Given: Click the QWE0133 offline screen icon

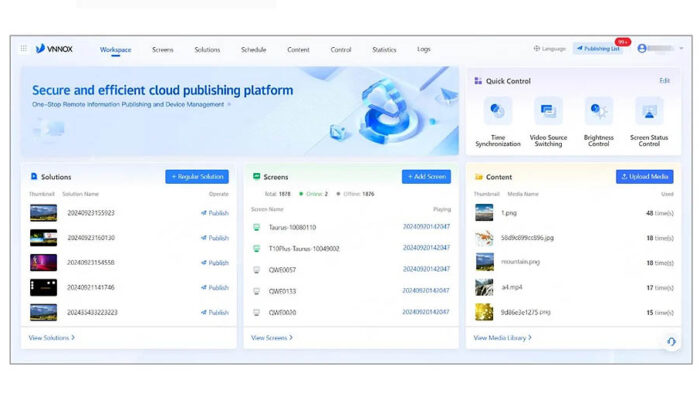Looking at the screenshot, I should coord(257,291).
